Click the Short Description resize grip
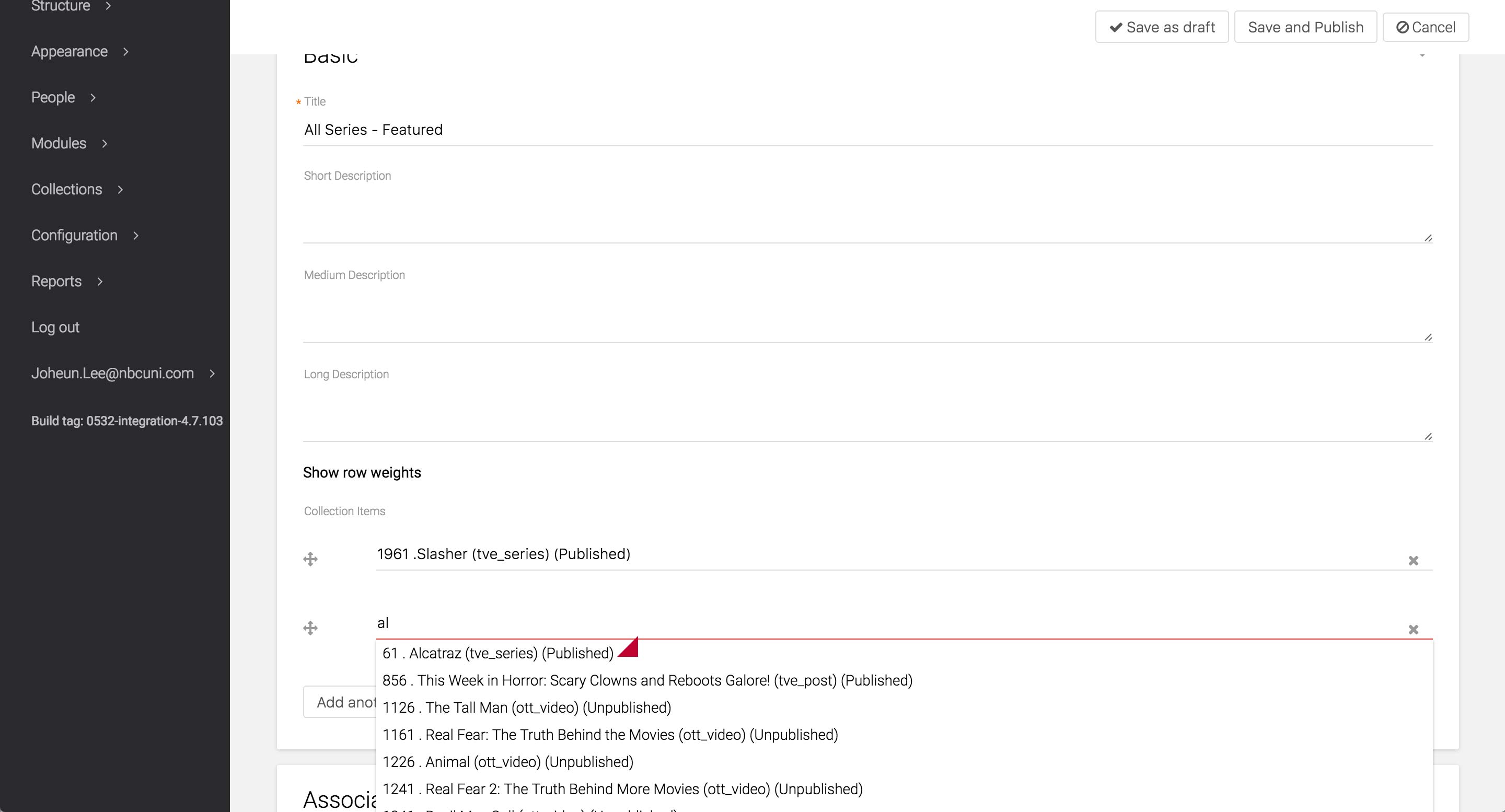 point(1428,238)
